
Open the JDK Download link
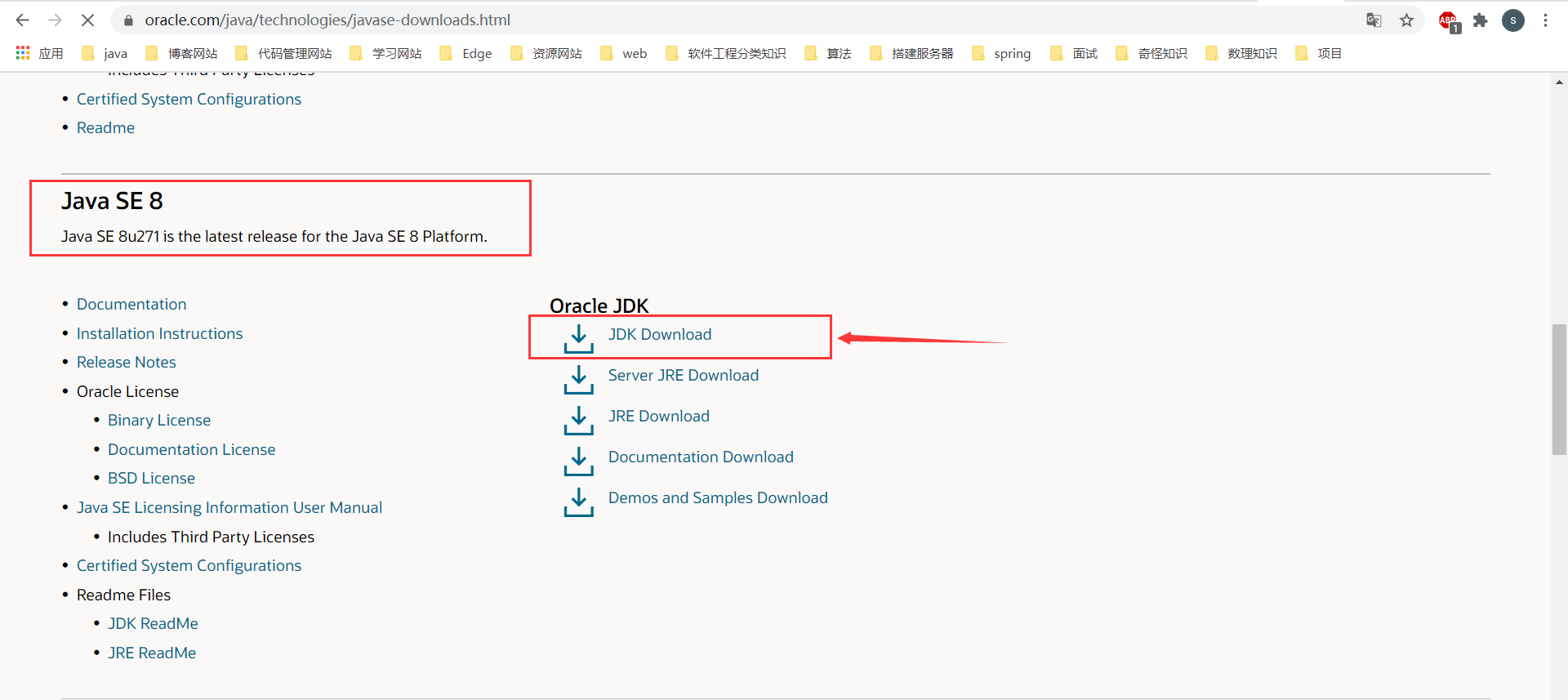click(x=660, y=334)
